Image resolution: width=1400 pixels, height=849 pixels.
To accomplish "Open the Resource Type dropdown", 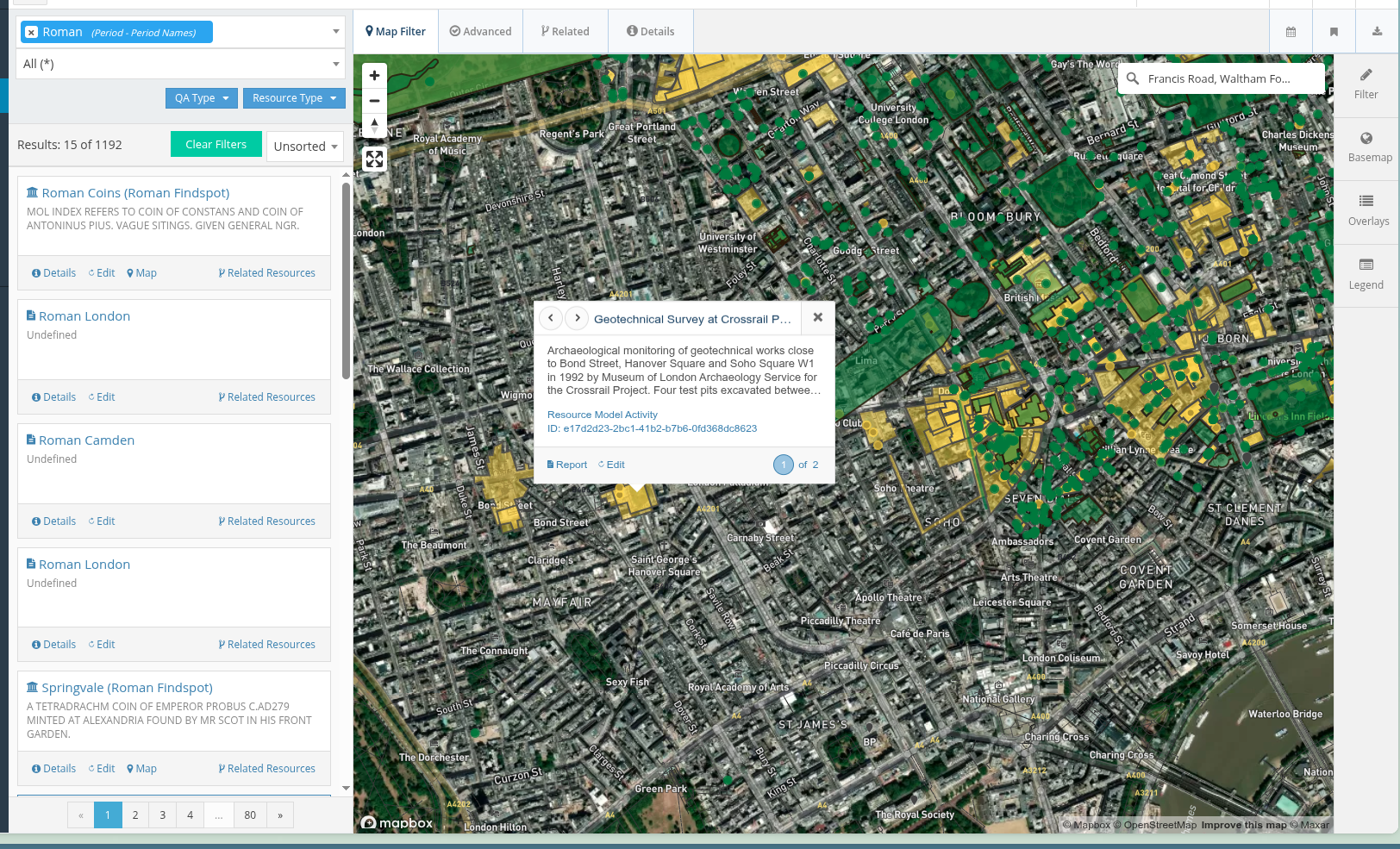I will pyautogui.click(x=294, y=98).
